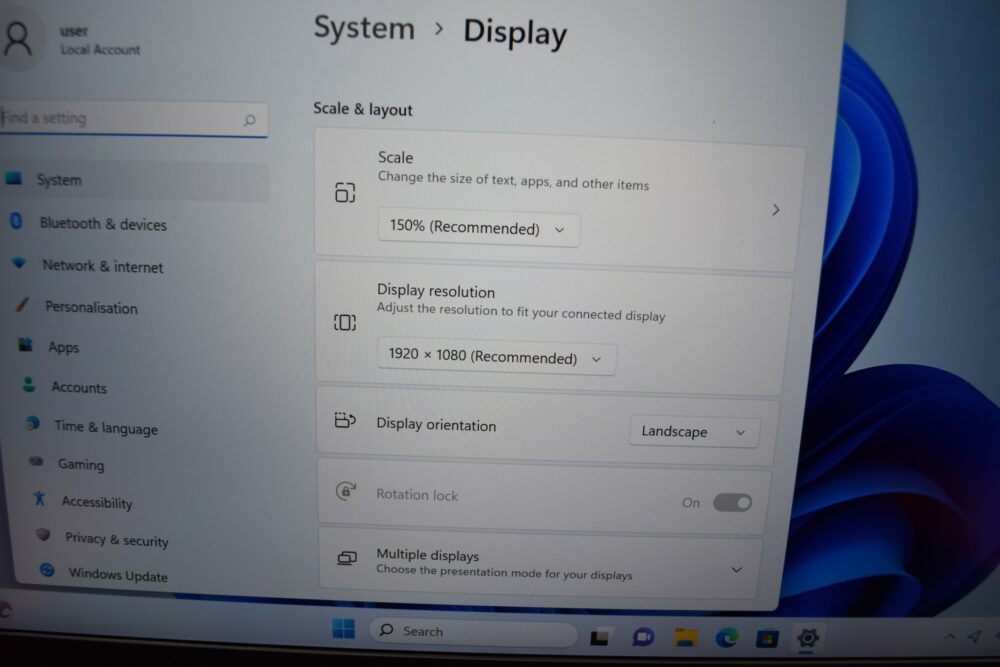The image size is (1000, 667).
Task: Select Bluetooth & devices in sidebar
Action: point(103,224)
